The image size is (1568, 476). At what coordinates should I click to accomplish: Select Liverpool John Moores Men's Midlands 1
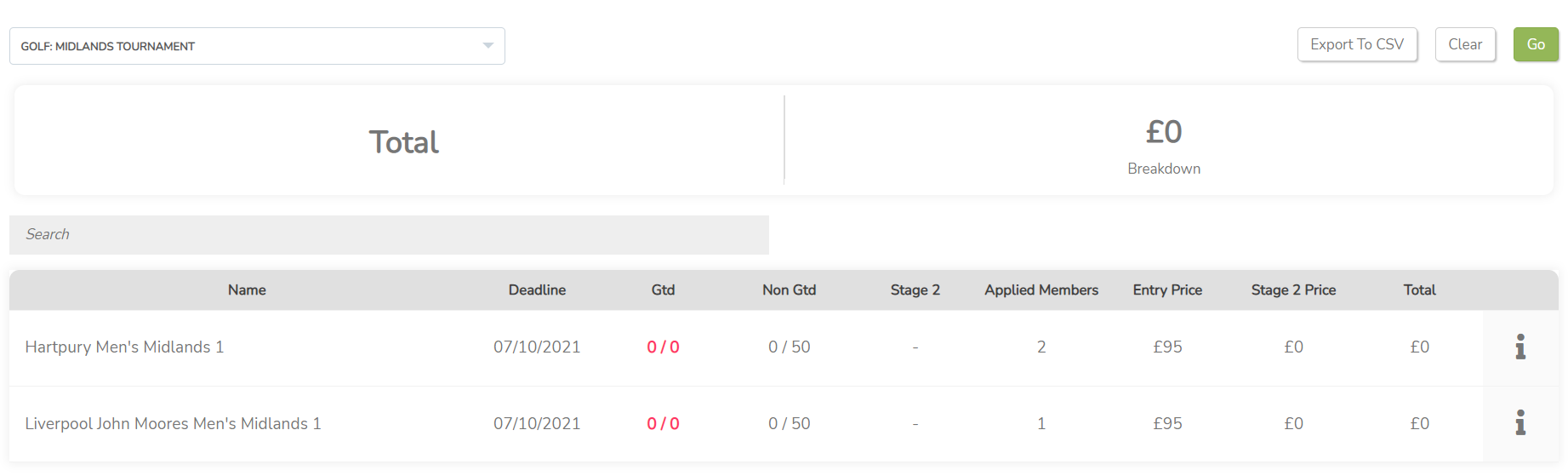[x=173, y=423]
